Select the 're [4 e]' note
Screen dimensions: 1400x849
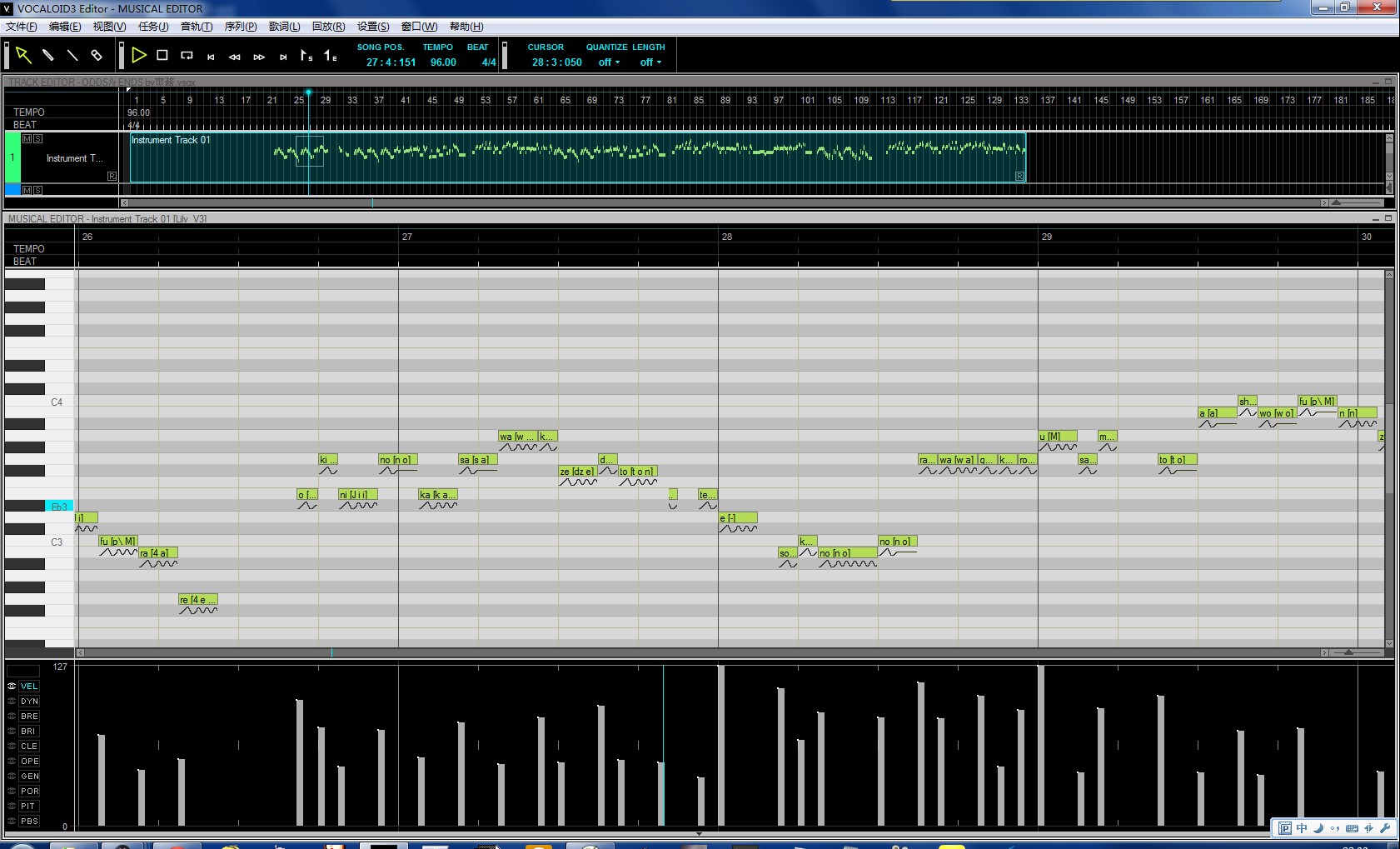(x=198, y=600)
